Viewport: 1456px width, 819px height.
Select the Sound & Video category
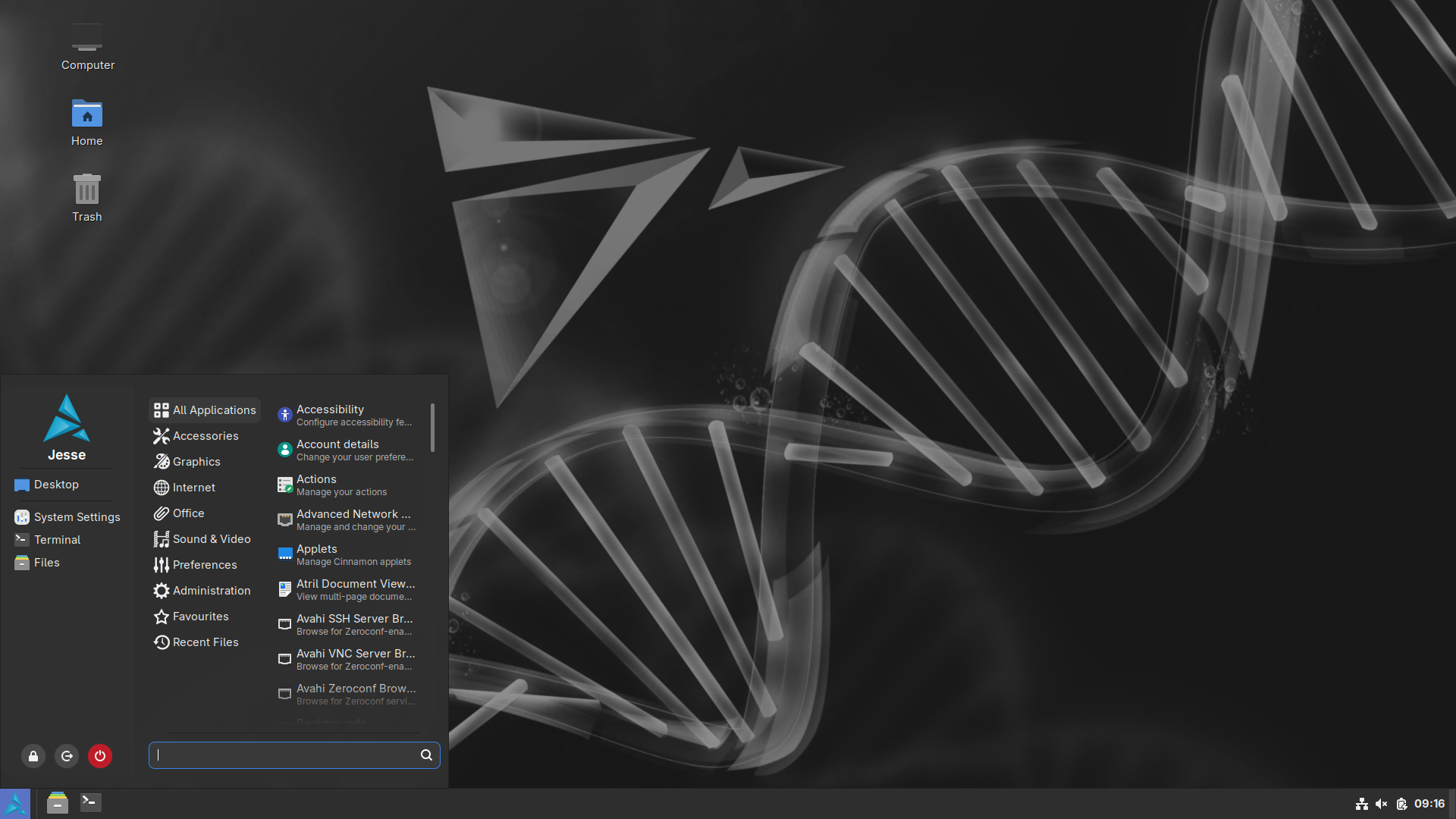205,539
